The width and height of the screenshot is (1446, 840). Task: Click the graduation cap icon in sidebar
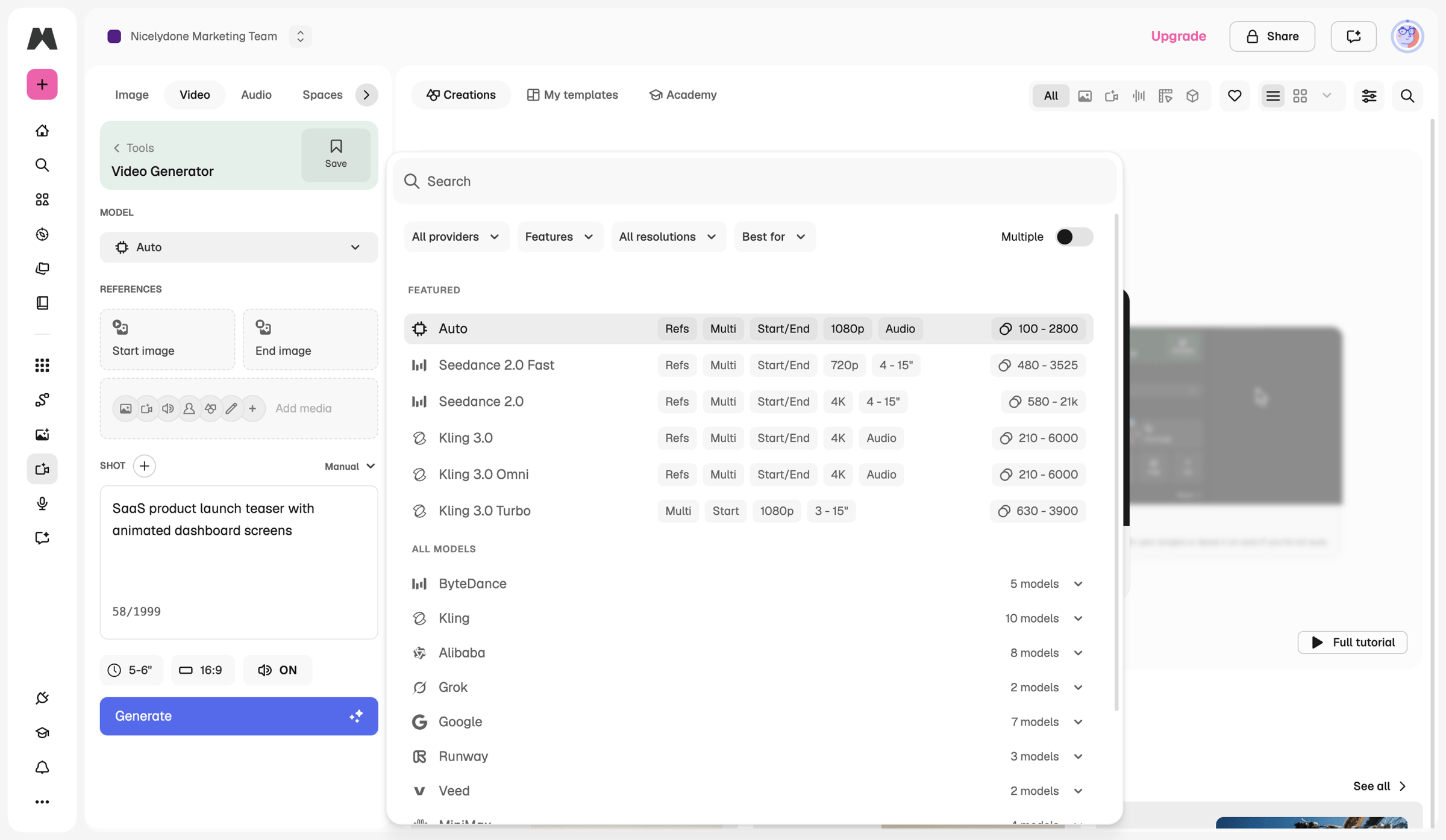tap(42, 733)
